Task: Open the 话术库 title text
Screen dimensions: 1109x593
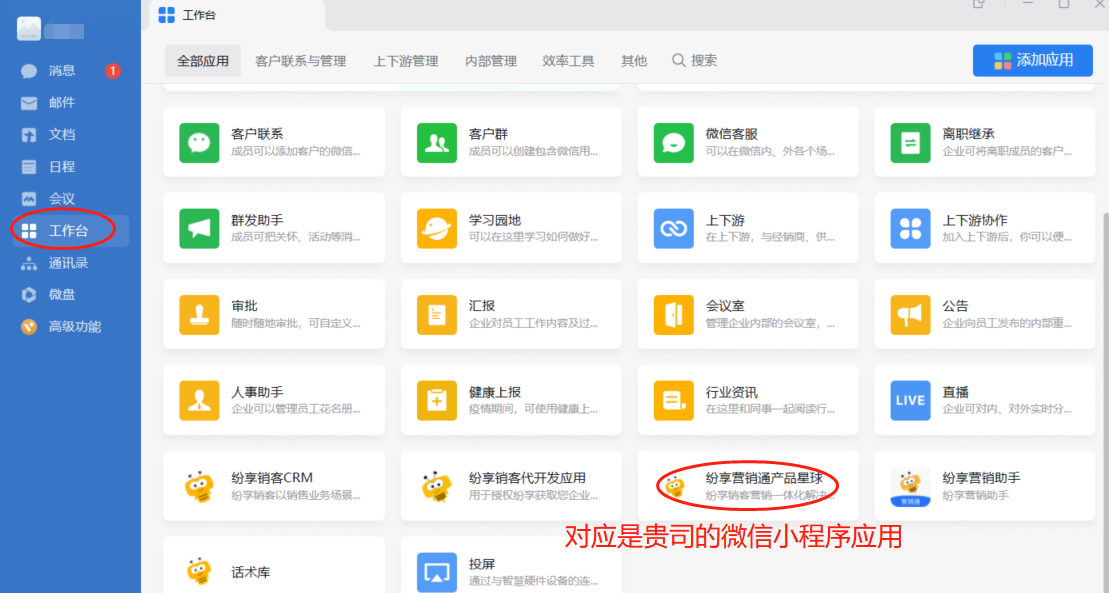Action: pyautogui.click(x=250, y=572)
